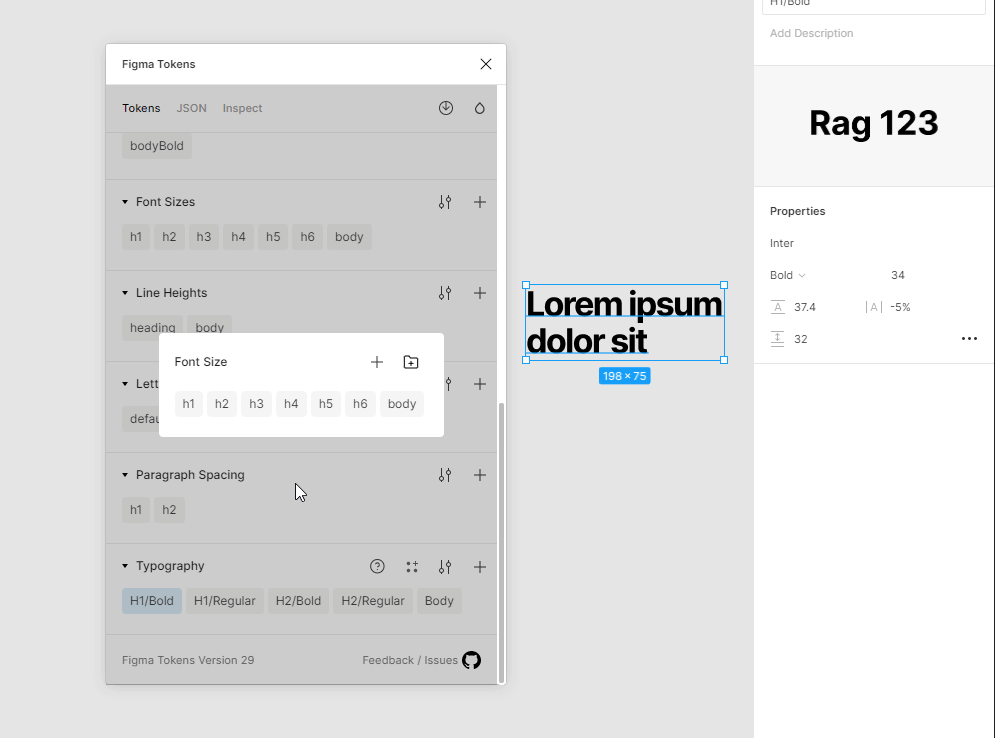This screenshot has height=738, width=995.
Task: Apply the H1/Bold typography token
Action: (152, 601)
